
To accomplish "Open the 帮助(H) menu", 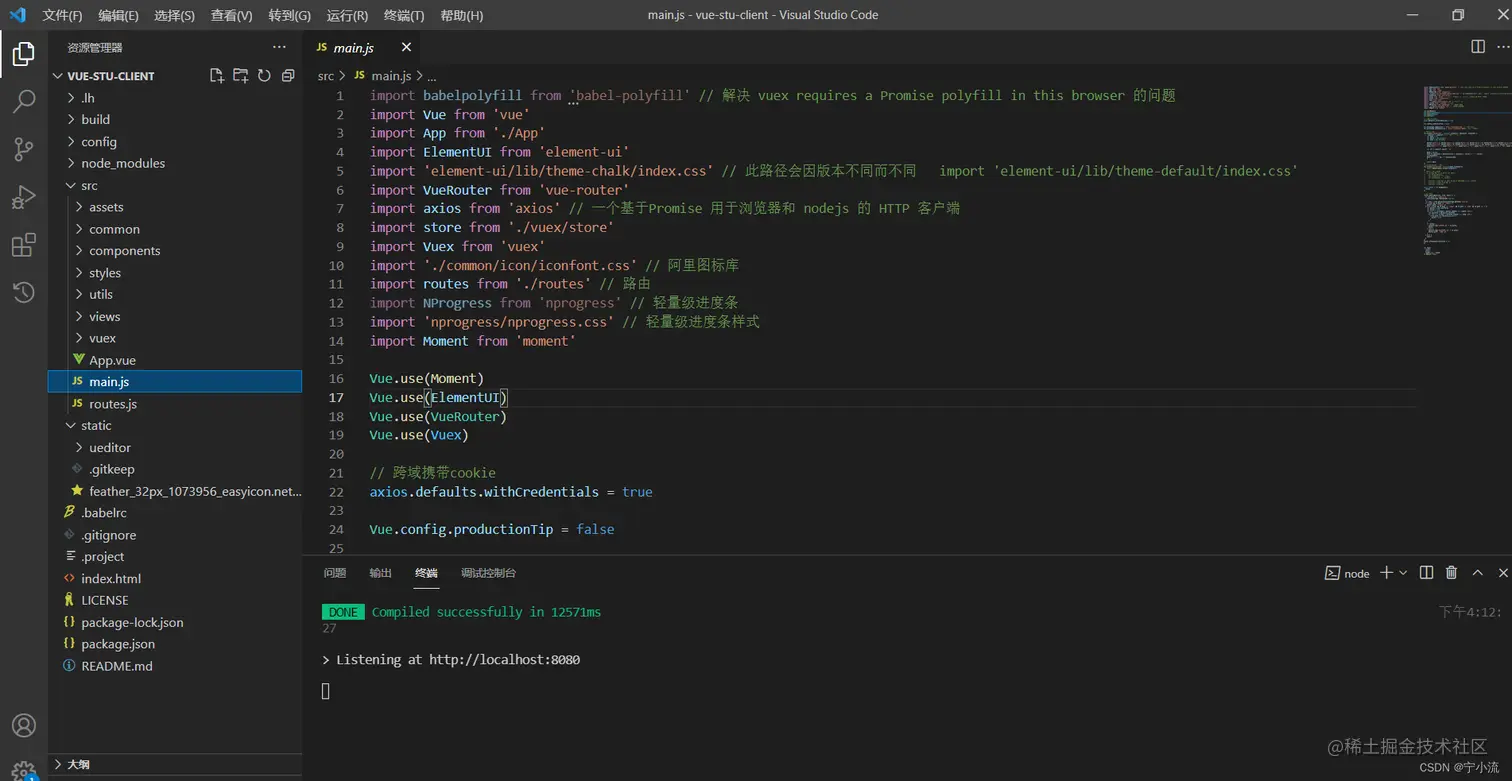I will click(462, 15).
